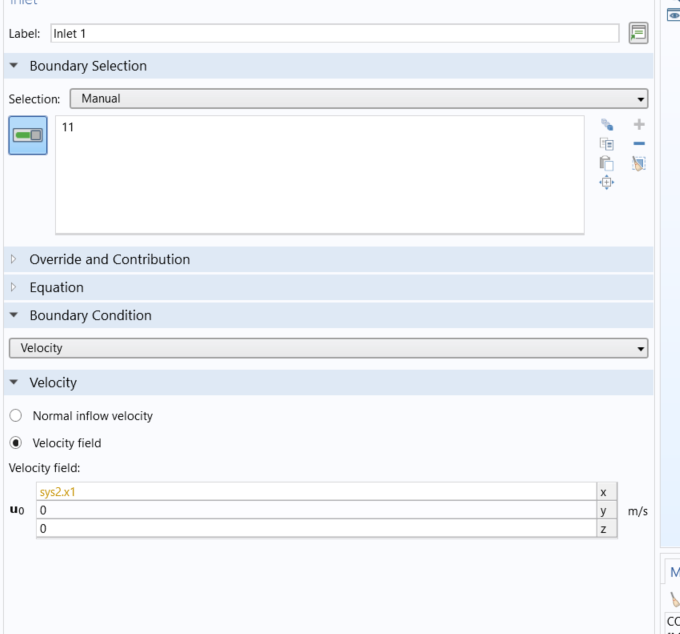This screenshot has height=634, width=680.
Task: Open the Selection dropdown showing Manual
Action: (358, 99)
